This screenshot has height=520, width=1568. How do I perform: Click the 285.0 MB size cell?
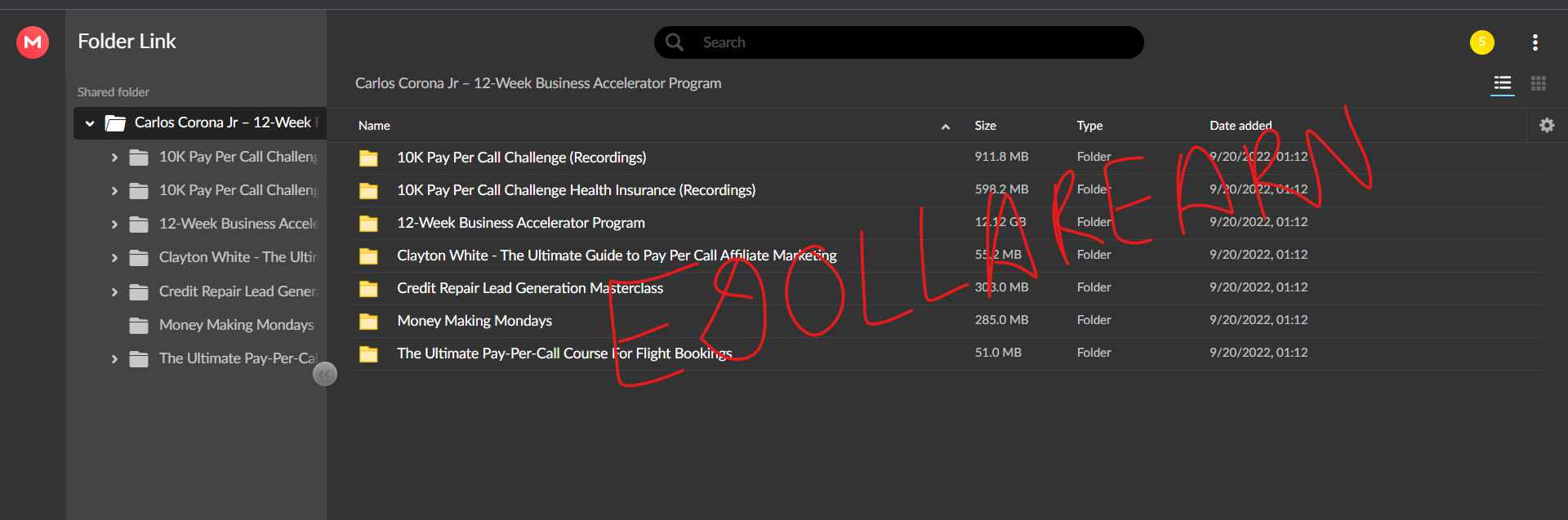click(1001, 320)
